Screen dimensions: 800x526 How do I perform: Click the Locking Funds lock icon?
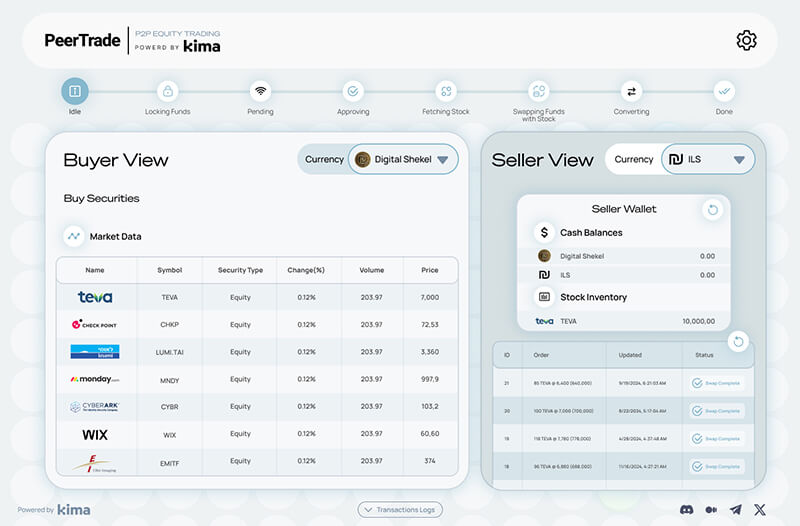(x=167, y=91)
